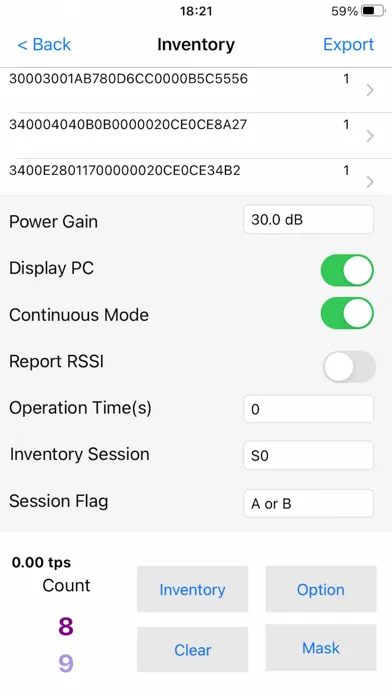The width and height of the screenshot is (392, 696).
Task: Turn off Continuous Mode switch
Action: (347, 313)
